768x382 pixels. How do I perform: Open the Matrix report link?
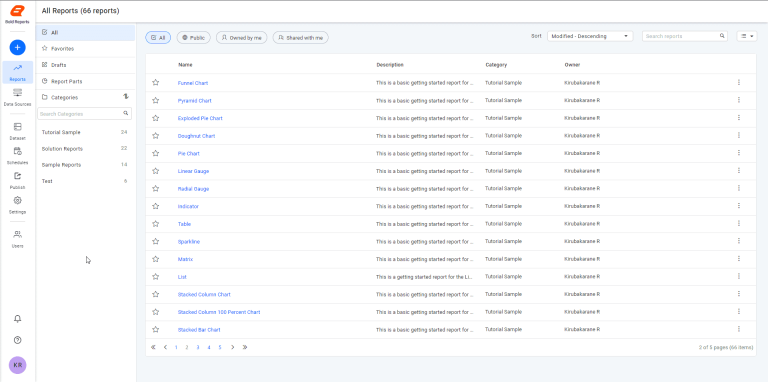pos(185,260)
